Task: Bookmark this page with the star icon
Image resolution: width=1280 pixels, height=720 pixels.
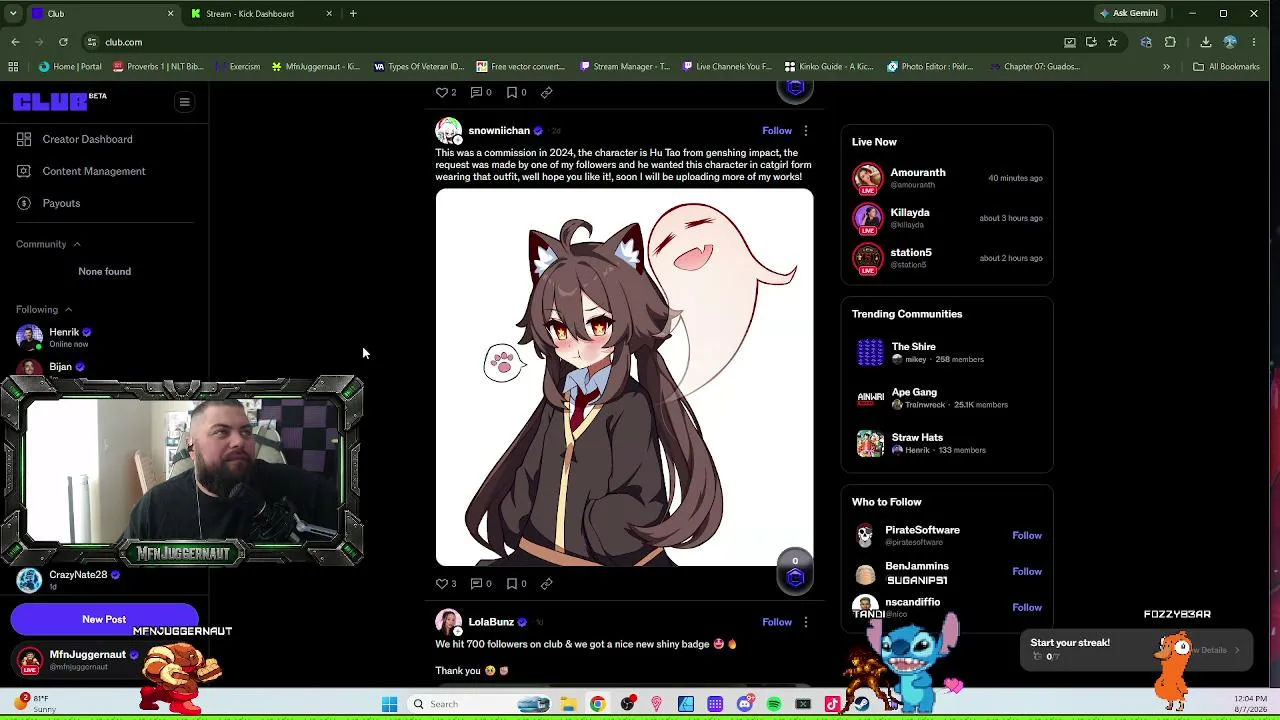Action: pos(1112,42)
